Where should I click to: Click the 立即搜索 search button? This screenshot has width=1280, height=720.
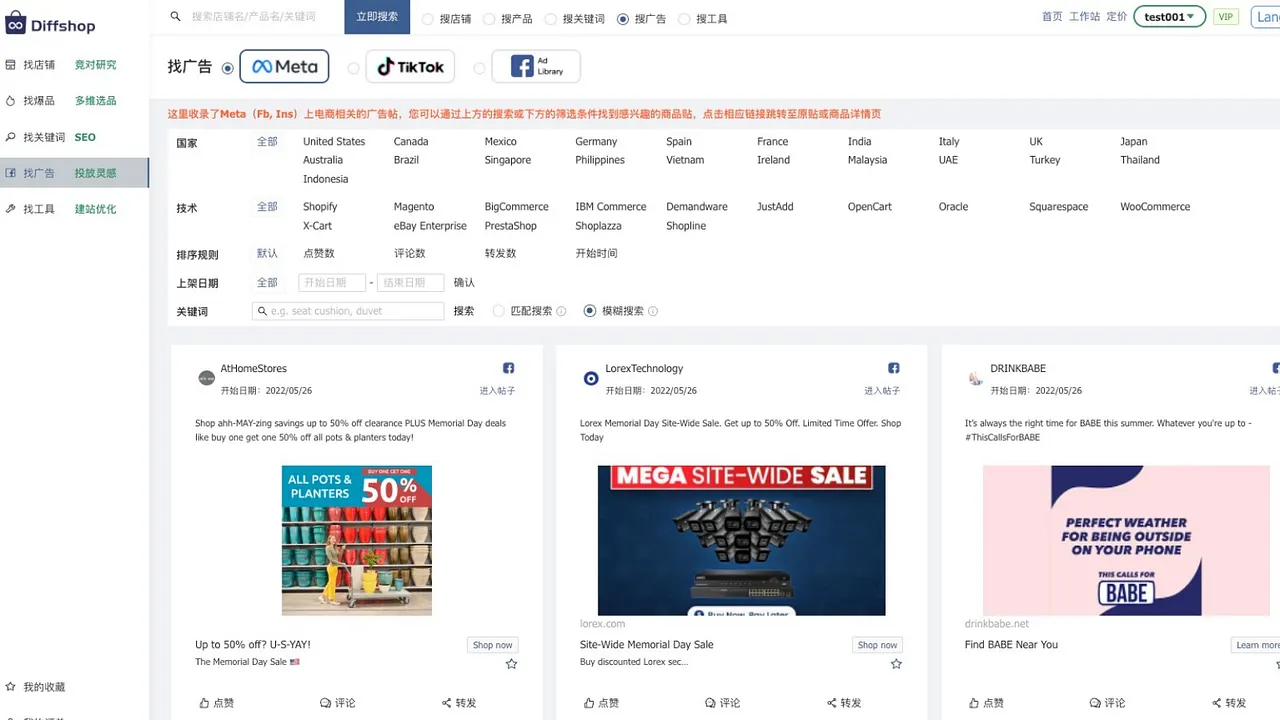tap(377, 17)
